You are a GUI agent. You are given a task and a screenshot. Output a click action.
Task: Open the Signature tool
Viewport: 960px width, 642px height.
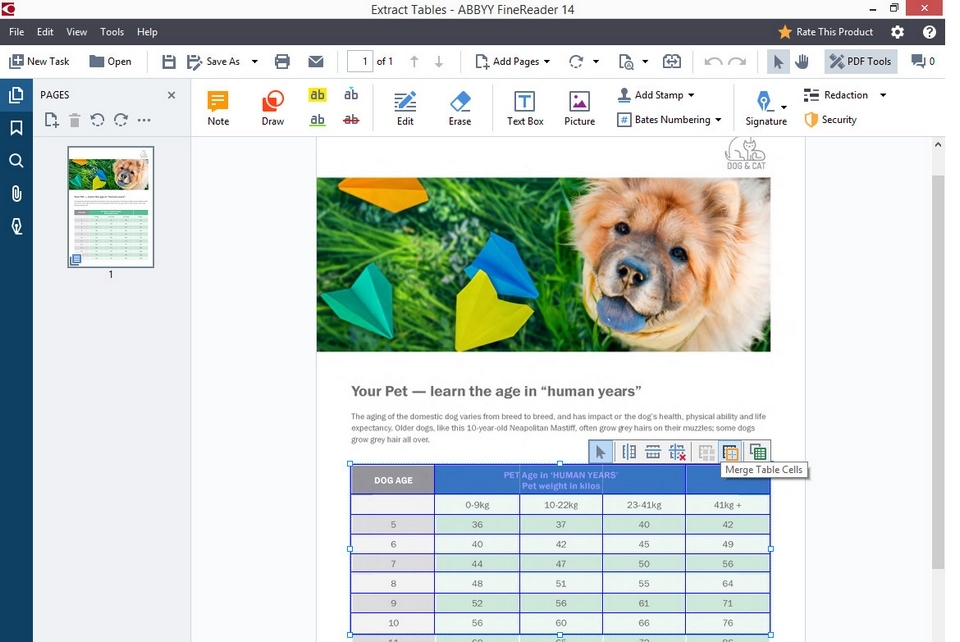pyautogui.click(x=765, y=108)
